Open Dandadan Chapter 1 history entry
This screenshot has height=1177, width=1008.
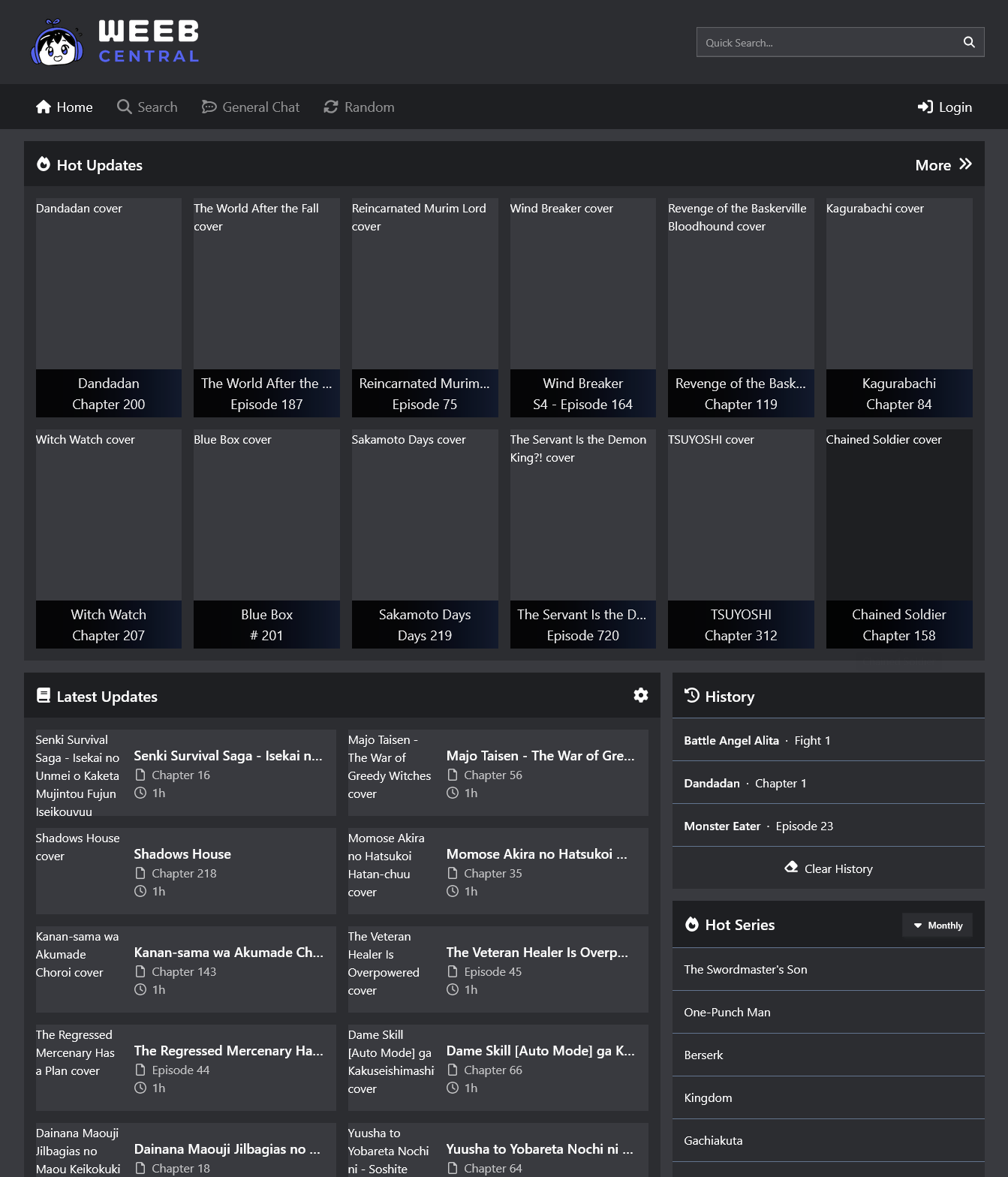coord(829,783)
